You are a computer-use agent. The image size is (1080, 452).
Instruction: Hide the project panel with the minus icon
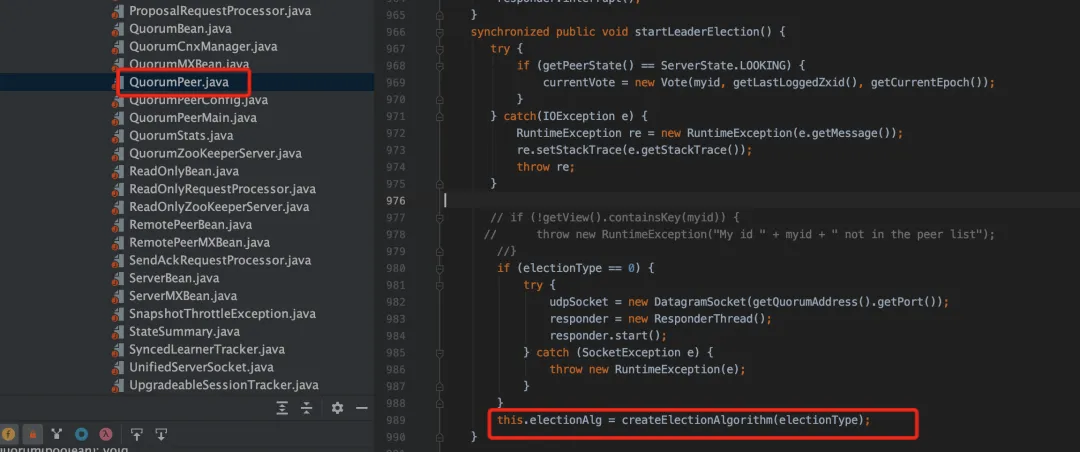point(361,408)
